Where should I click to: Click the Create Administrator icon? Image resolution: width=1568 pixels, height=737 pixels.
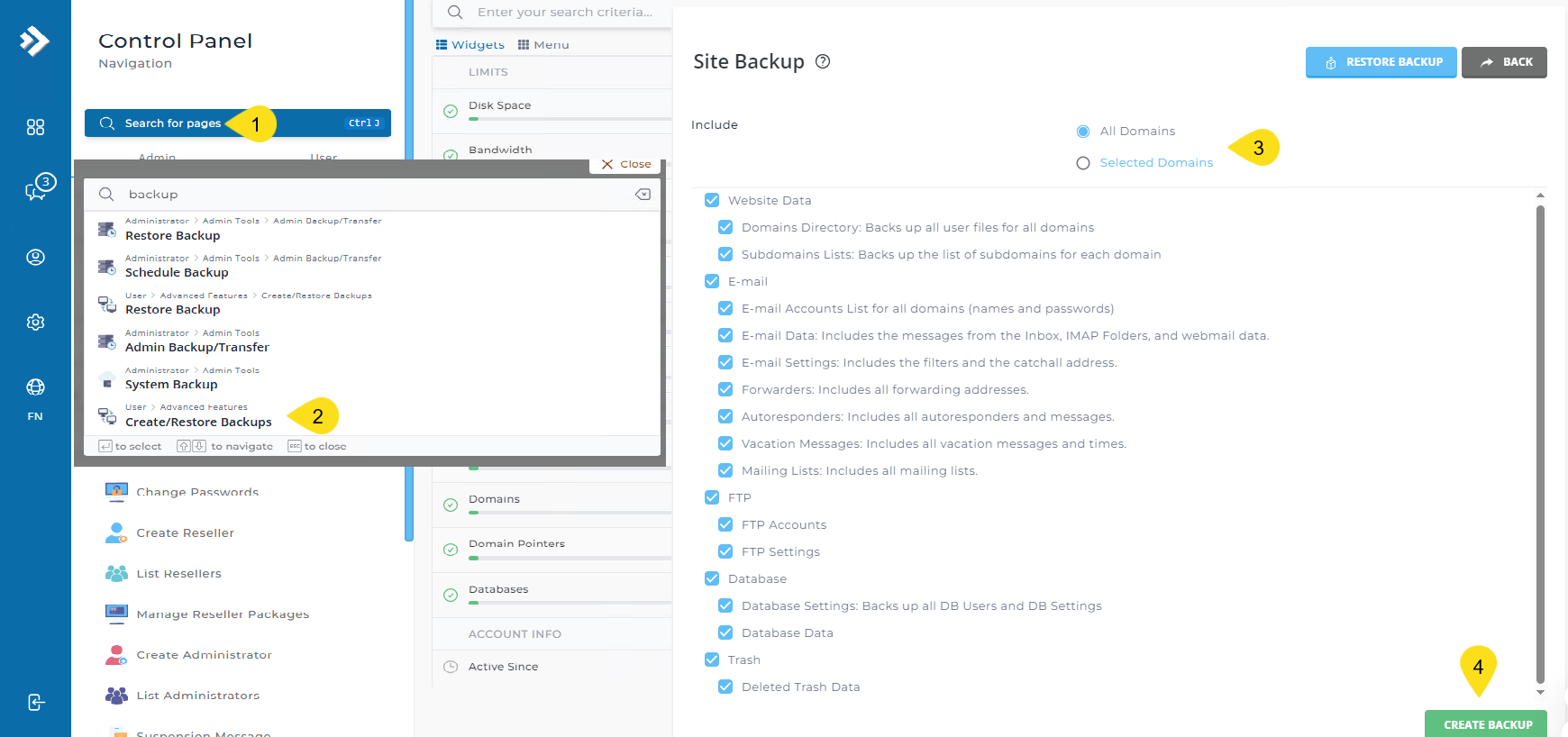point(116,655)
